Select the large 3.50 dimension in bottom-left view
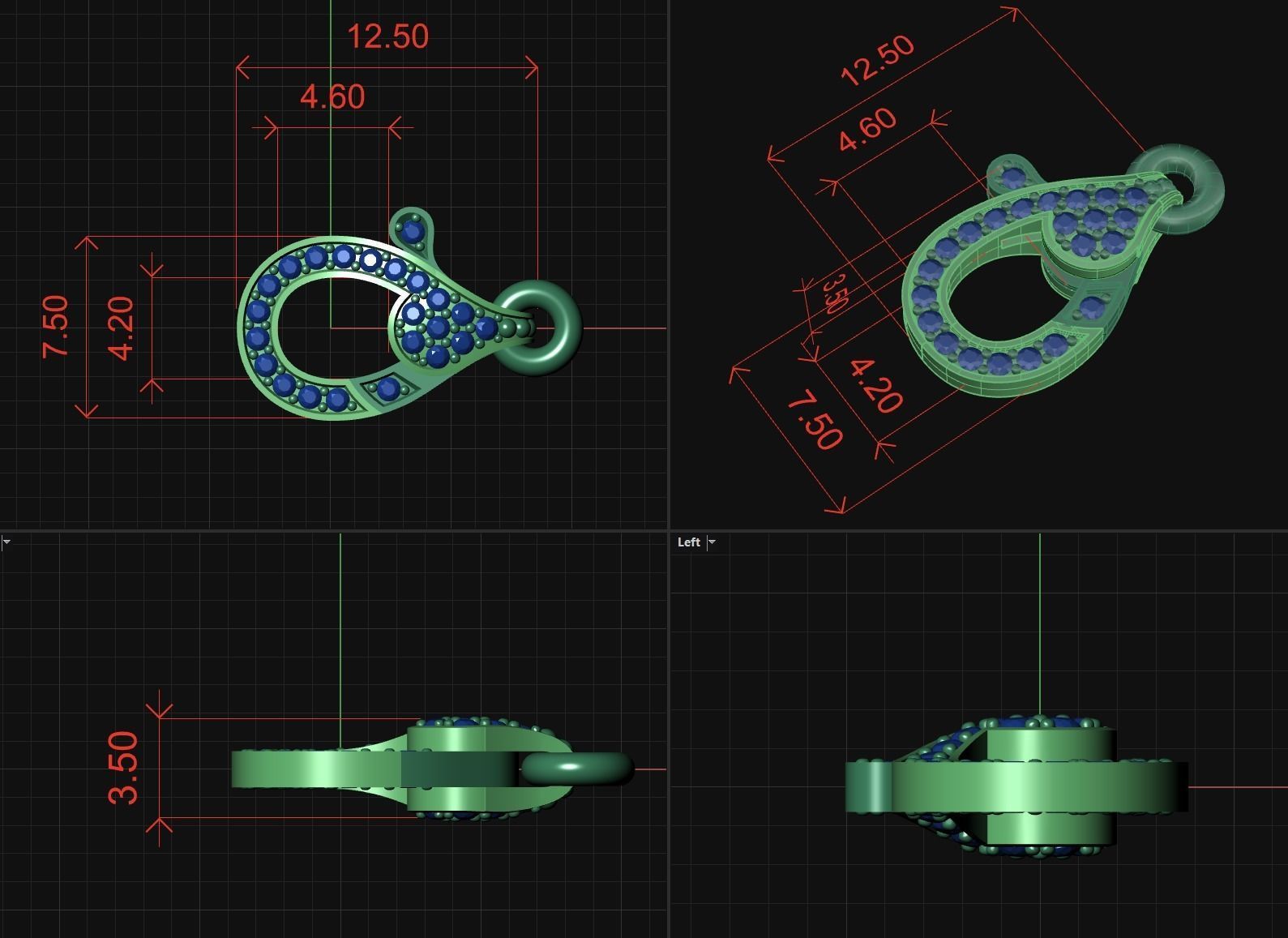 pos(124,767)
